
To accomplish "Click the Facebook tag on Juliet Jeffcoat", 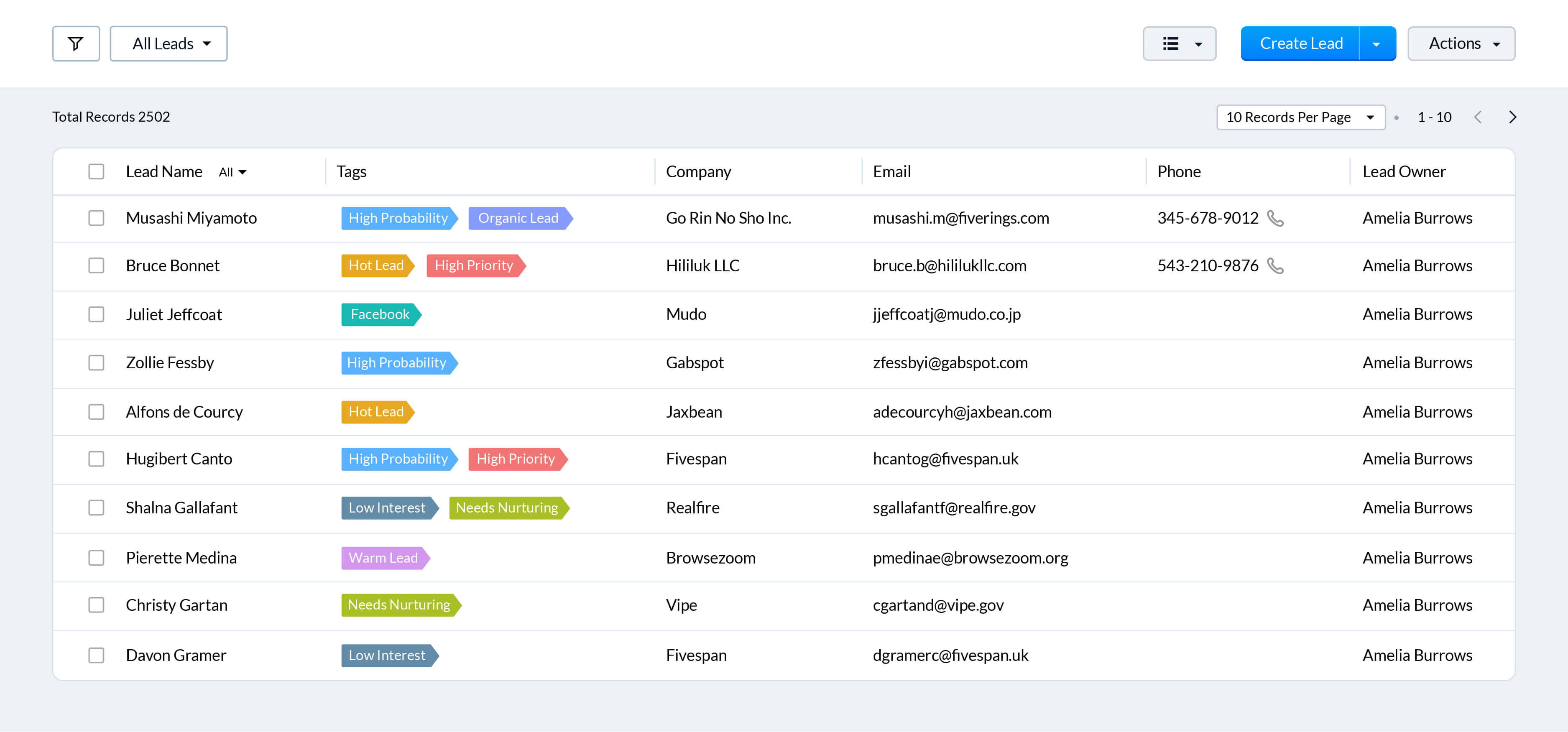I will click(x=380, y=315).
